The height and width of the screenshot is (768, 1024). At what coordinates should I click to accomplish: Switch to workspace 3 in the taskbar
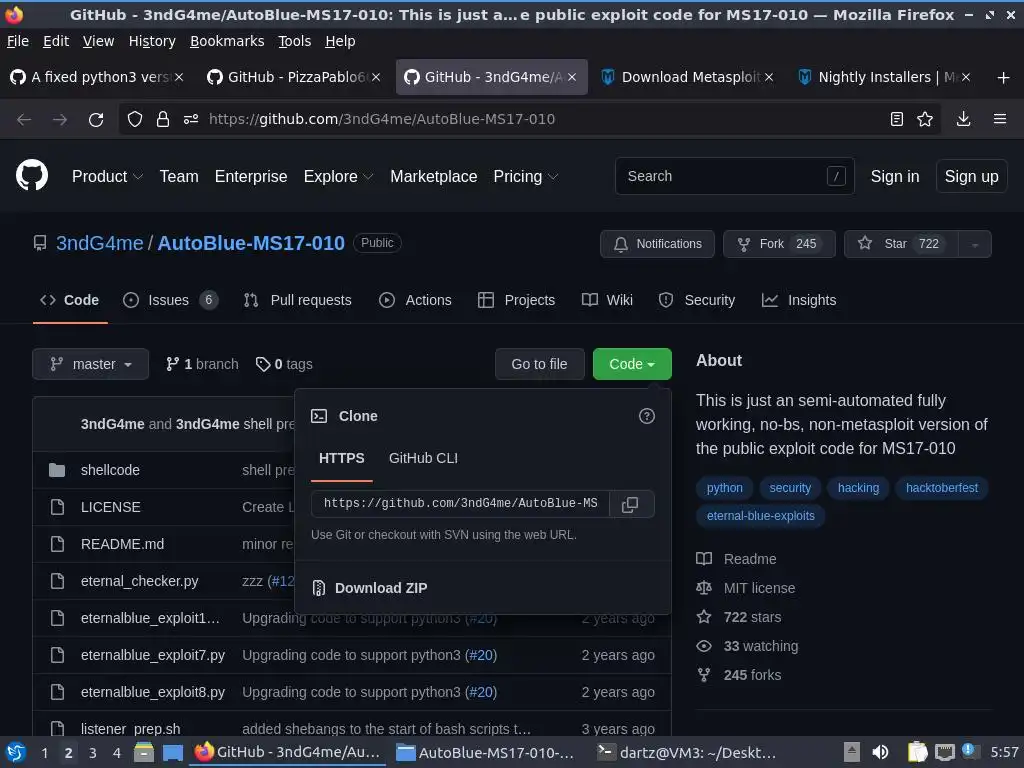click(x=93, y=753)
